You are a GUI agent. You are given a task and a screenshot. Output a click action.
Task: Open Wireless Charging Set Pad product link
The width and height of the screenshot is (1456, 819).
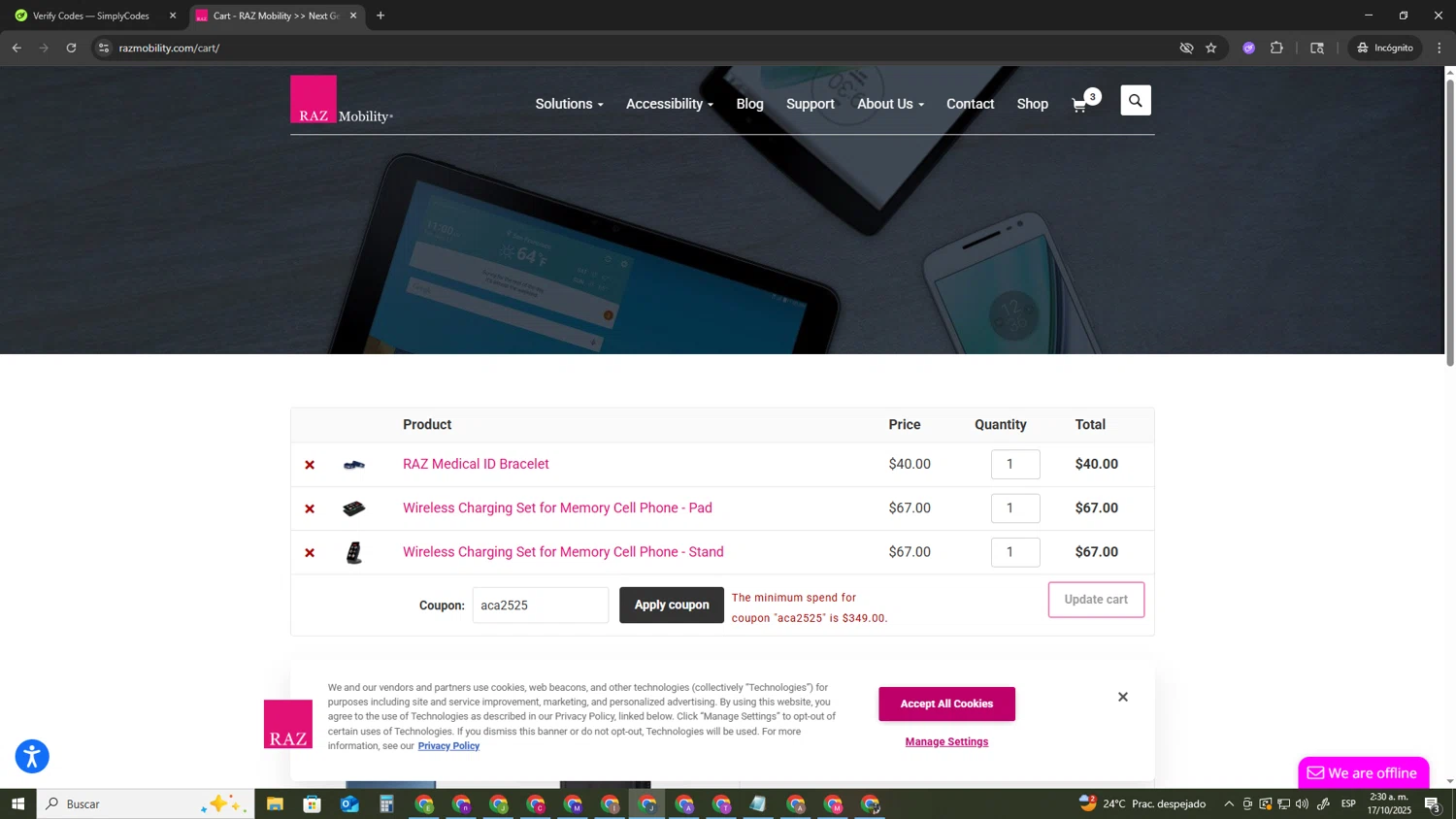click(557, 508)
